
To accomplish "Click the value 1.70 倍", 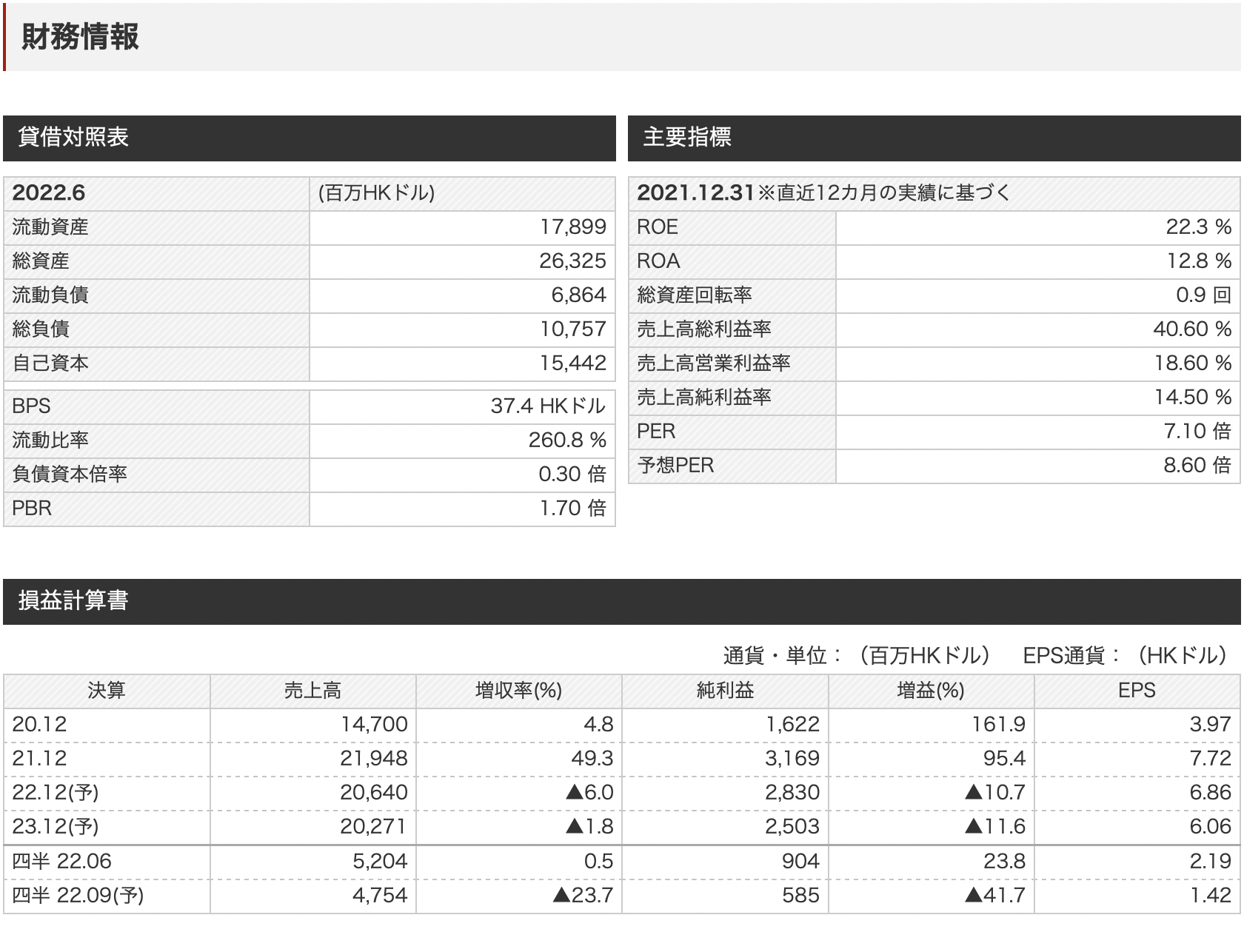I will (x=573, y=509).
